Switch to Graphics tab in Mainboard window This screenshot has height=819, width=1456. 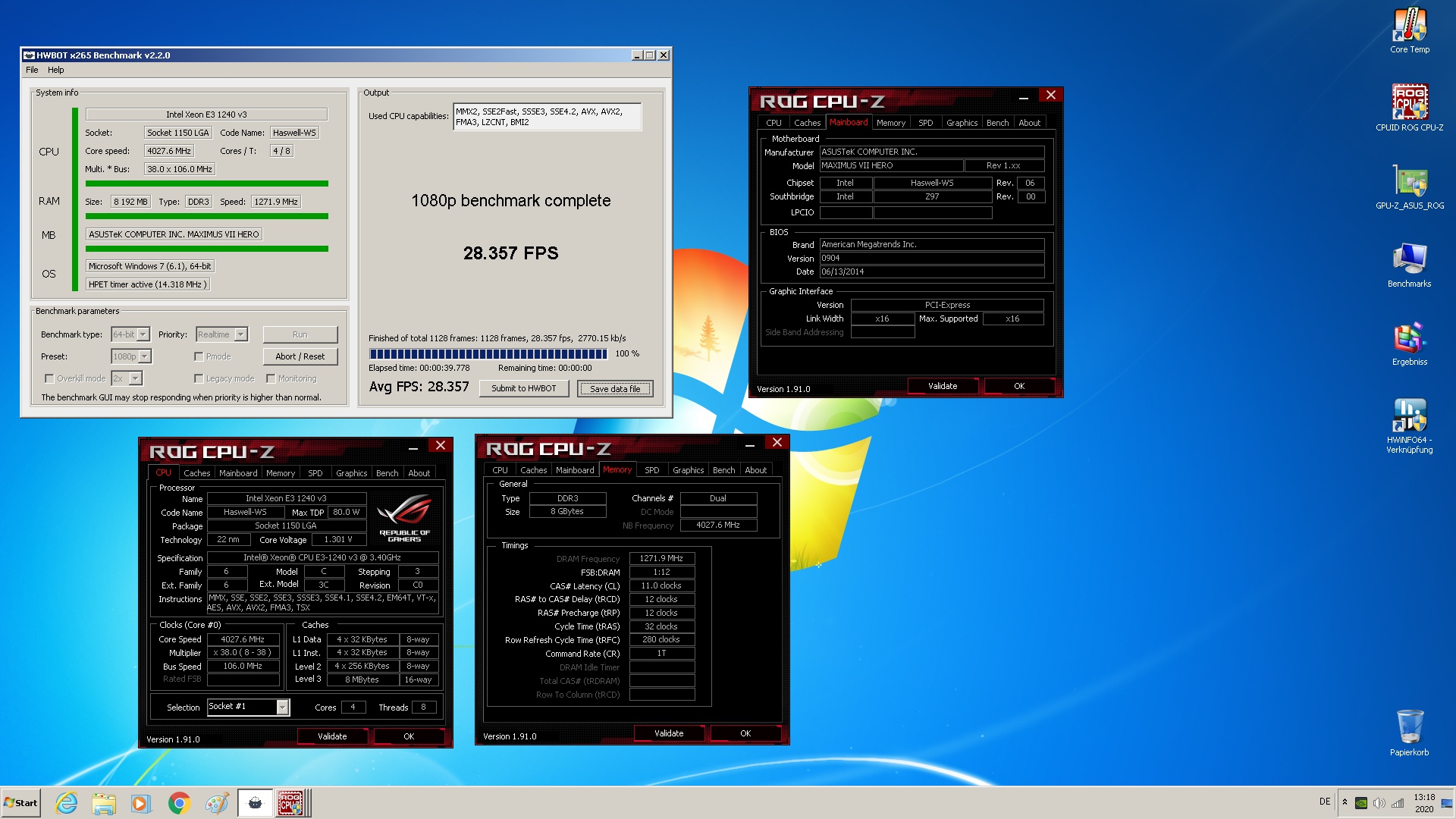click(x=962, y=123)
